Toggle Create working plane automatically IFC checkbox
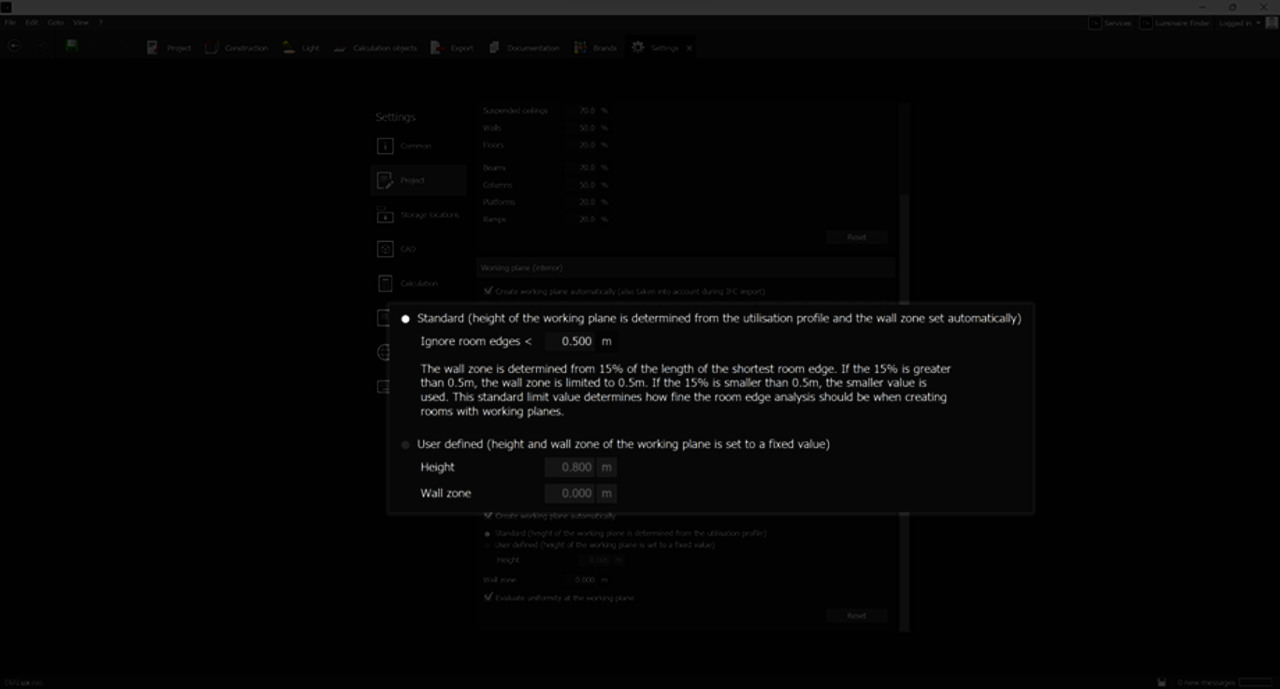This screenshot has height=689, width=1280. tap(488, 291)
